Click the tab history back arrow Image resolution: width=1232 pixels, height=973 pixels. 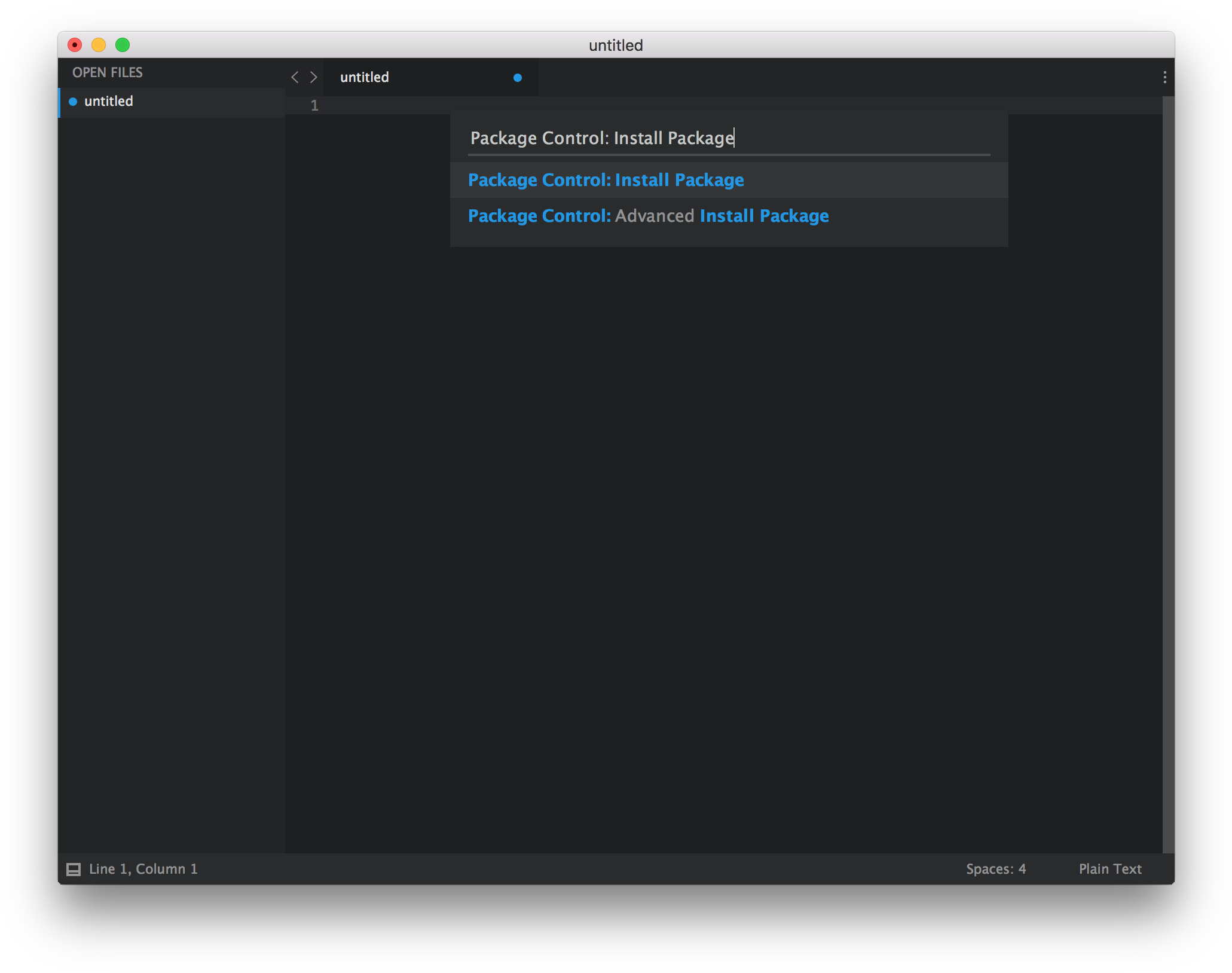(294, 77)
